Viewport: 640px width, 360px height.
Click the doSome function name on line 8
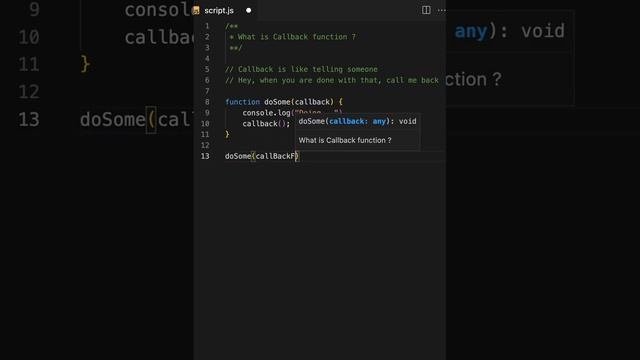point(277,102)
